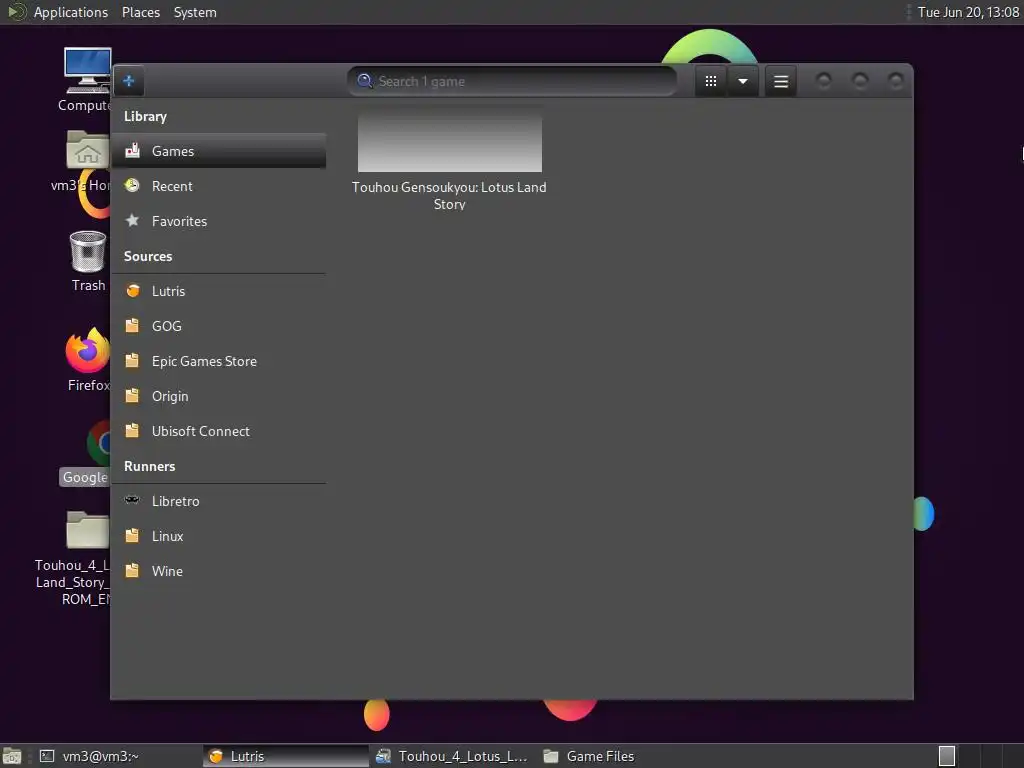Select the Libretro runner
Viewport: 1024px width, 768px height.
click(219, 501)
